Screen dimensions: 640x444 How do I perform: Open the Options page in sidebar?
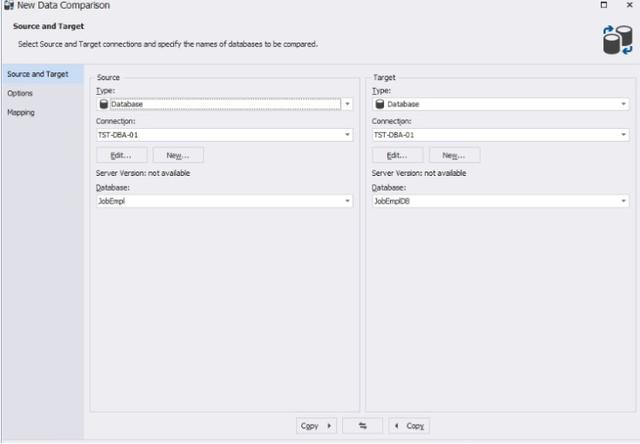pyautogui.click(x=20, y=93)
